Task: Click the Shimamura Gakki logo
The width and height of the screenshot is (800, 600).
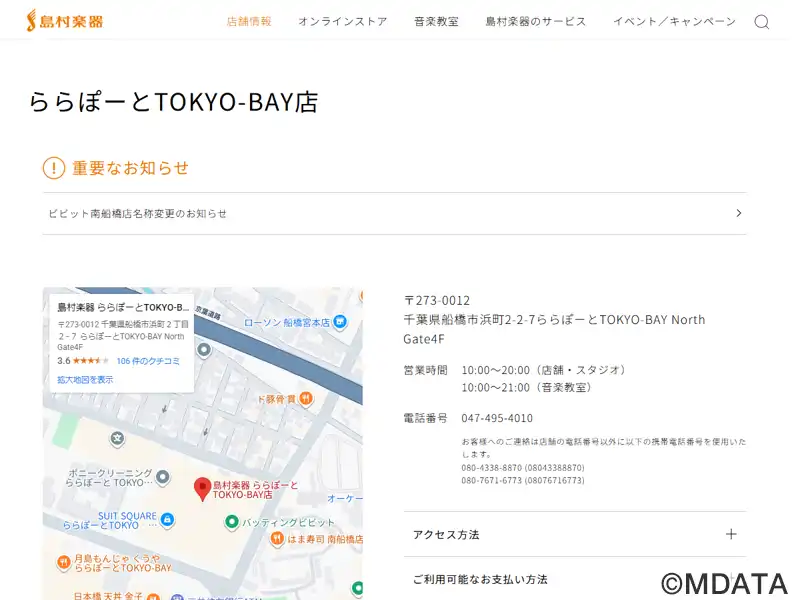Action: (x=64, y=21)
